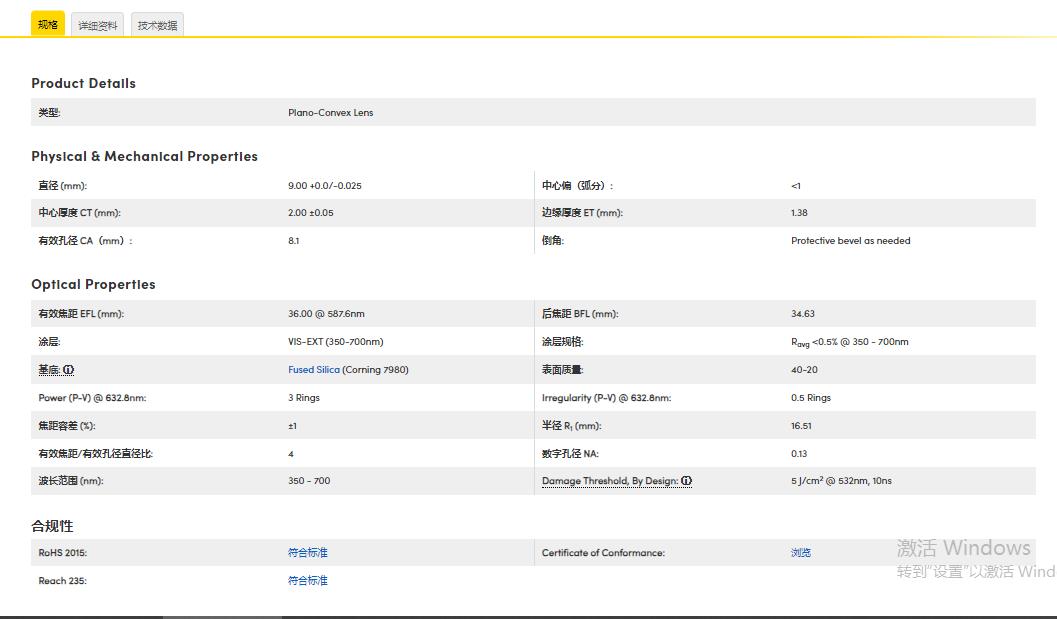Image resolution: width=1057 pixels, height=619 pixels.
Task: Select the 技术数据 tab
Action: coord(157,25)
